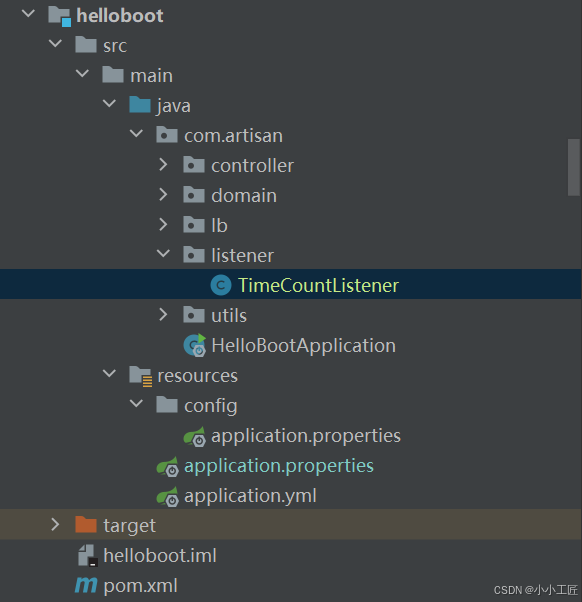The height and width of the screenshot is (602, 582).
Task: Open application.yml file
Action: [x=250, y=496]
